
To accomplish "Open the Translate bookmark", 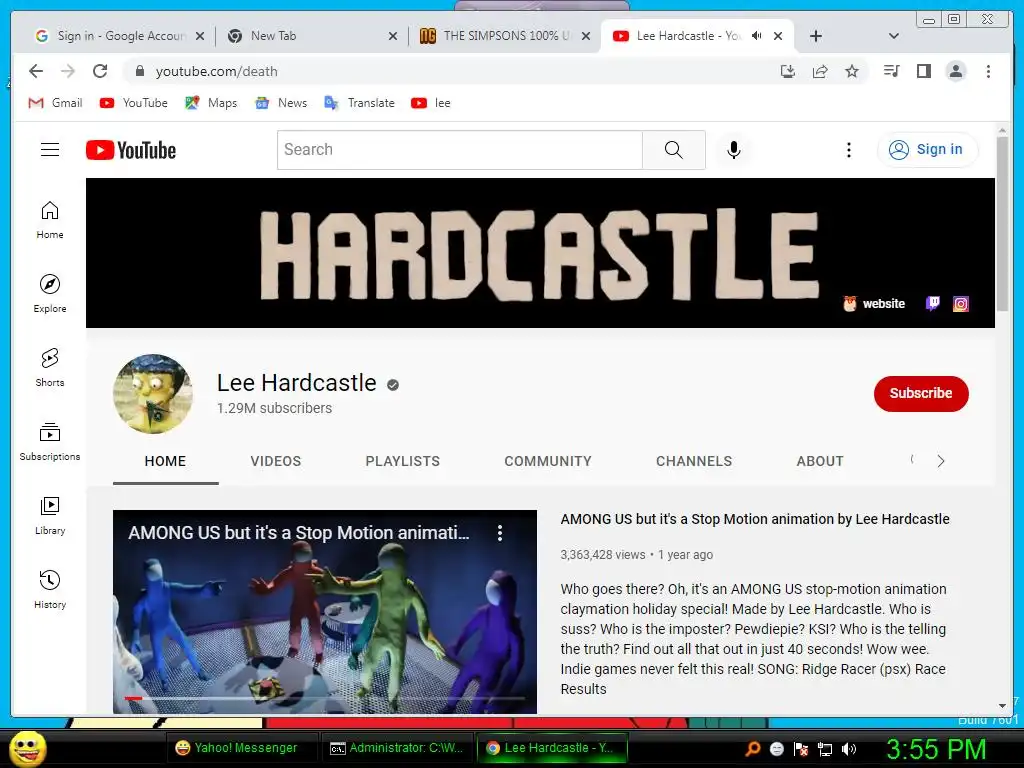I will tap(360, 103).
